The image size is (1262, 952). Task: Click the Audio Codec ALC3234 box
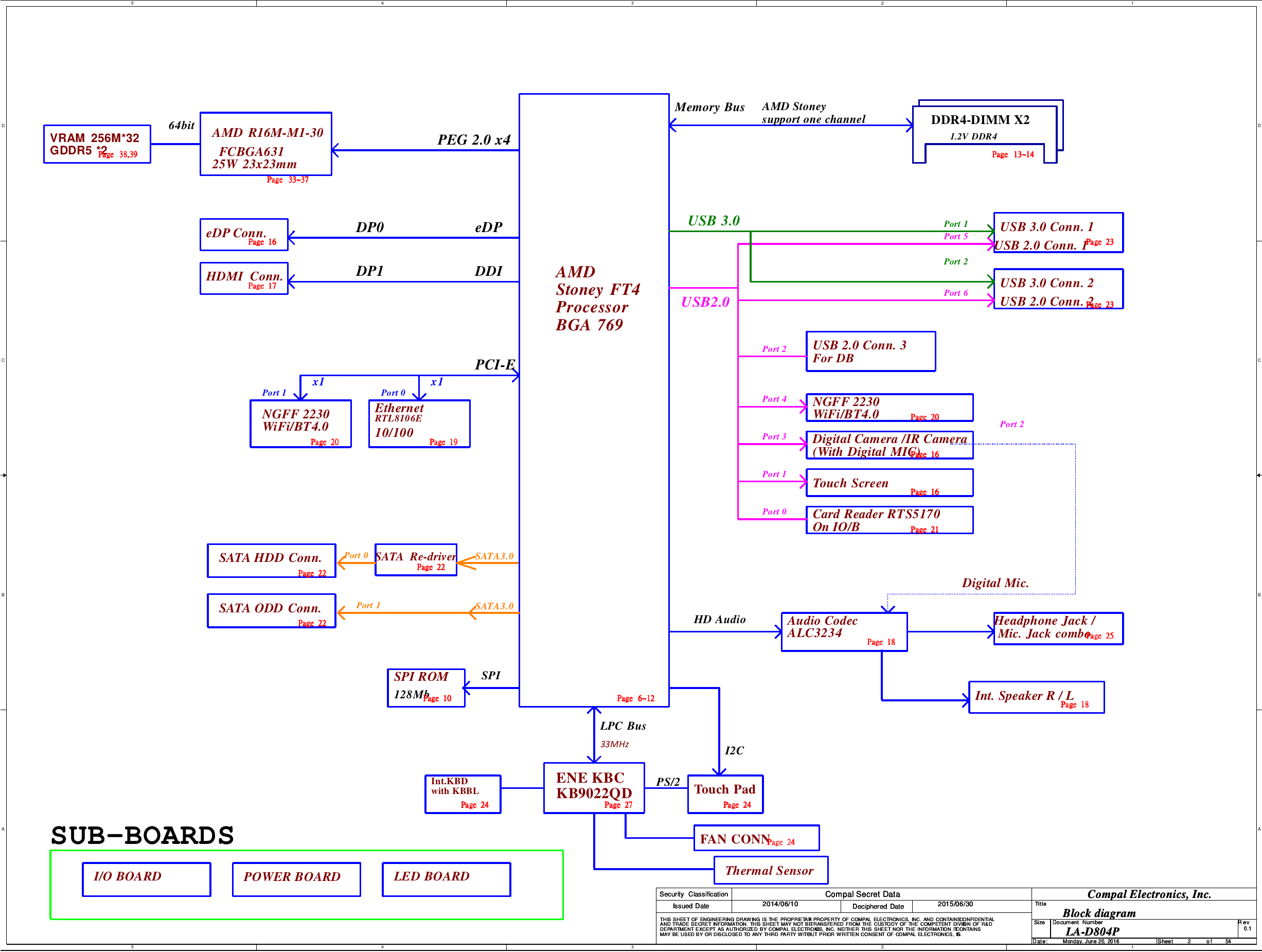844,632
